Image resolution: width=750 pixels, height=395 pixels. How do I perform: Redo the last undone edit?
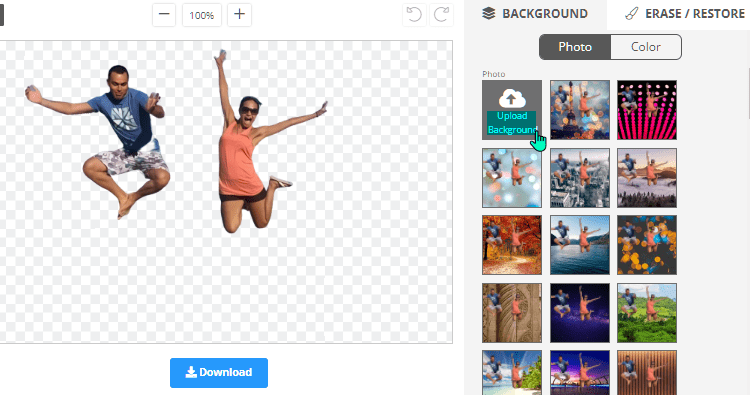(441, 15)
